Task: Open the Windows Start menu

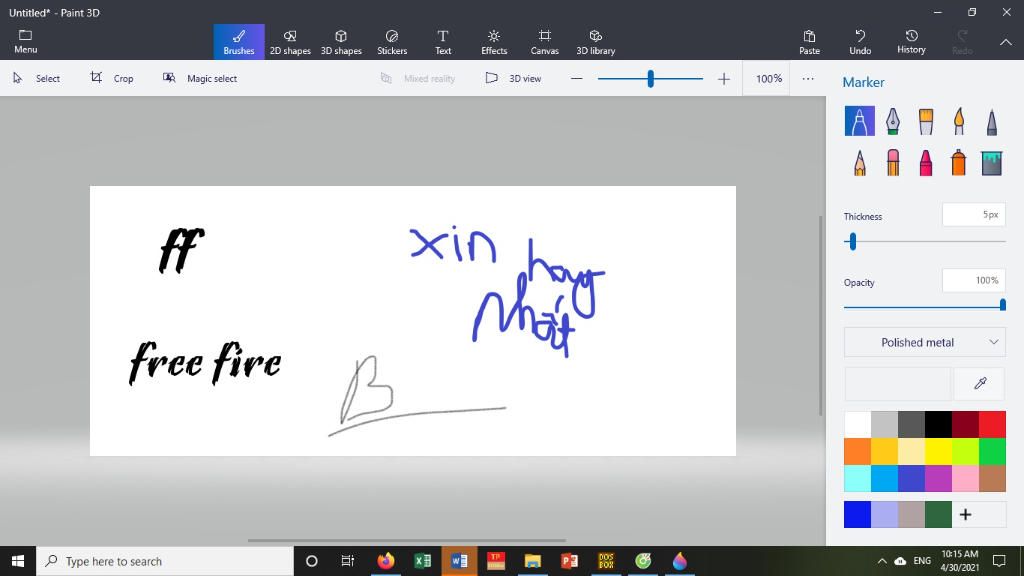Action: click(x=18, y=561)
